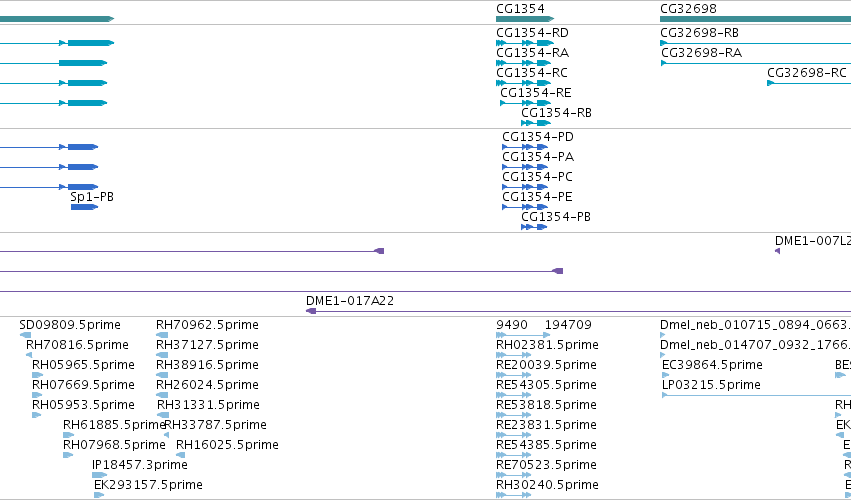Select EST RE20039.5prime
851x500 pixels.
[x=513, y=375]
